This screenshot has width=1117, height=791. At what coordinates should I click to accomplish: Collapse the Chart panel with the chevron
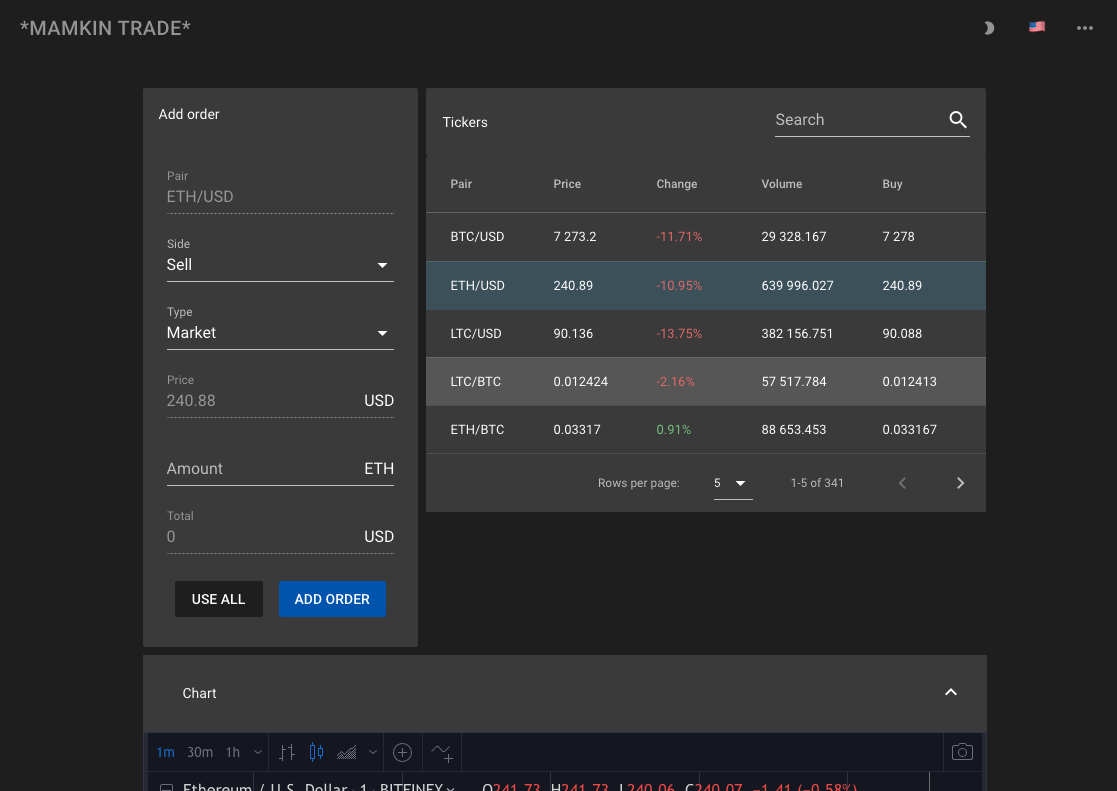pos(951,691)
